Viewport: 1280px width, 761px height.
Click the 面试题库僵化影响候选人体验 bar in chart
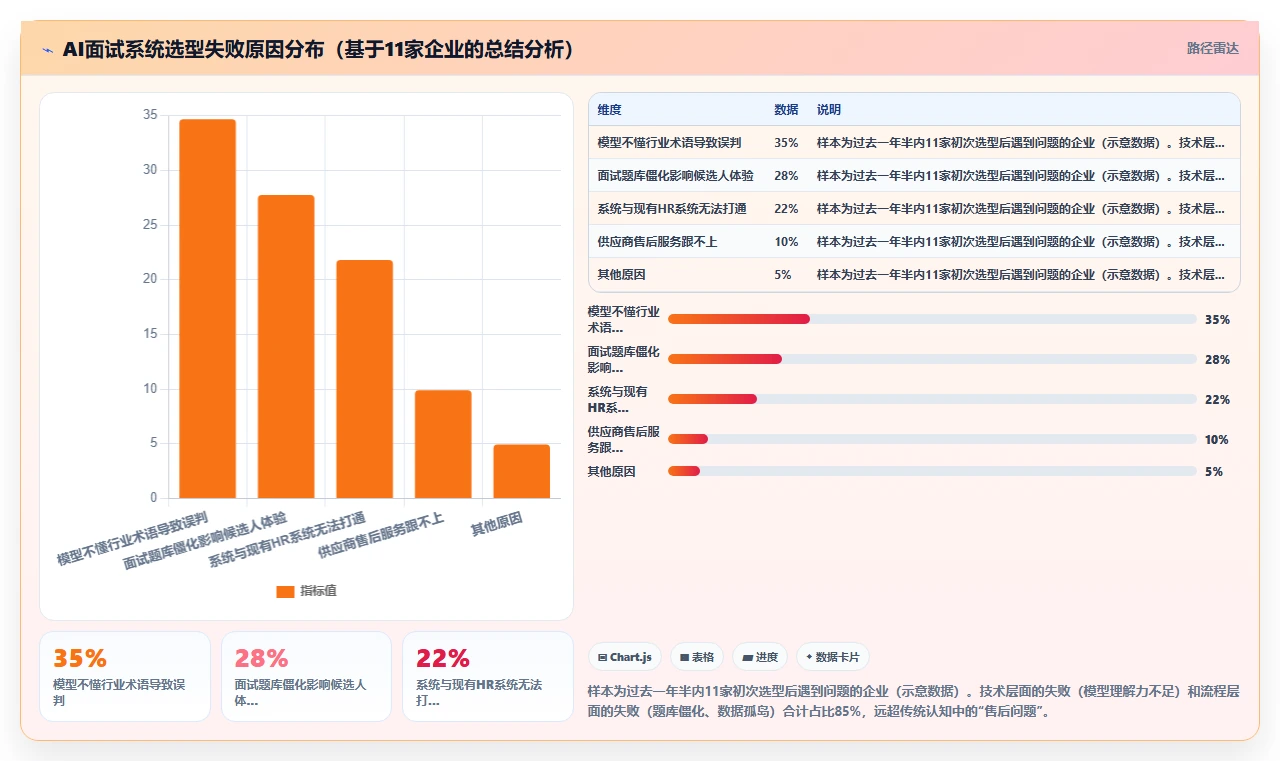[286, 346]
